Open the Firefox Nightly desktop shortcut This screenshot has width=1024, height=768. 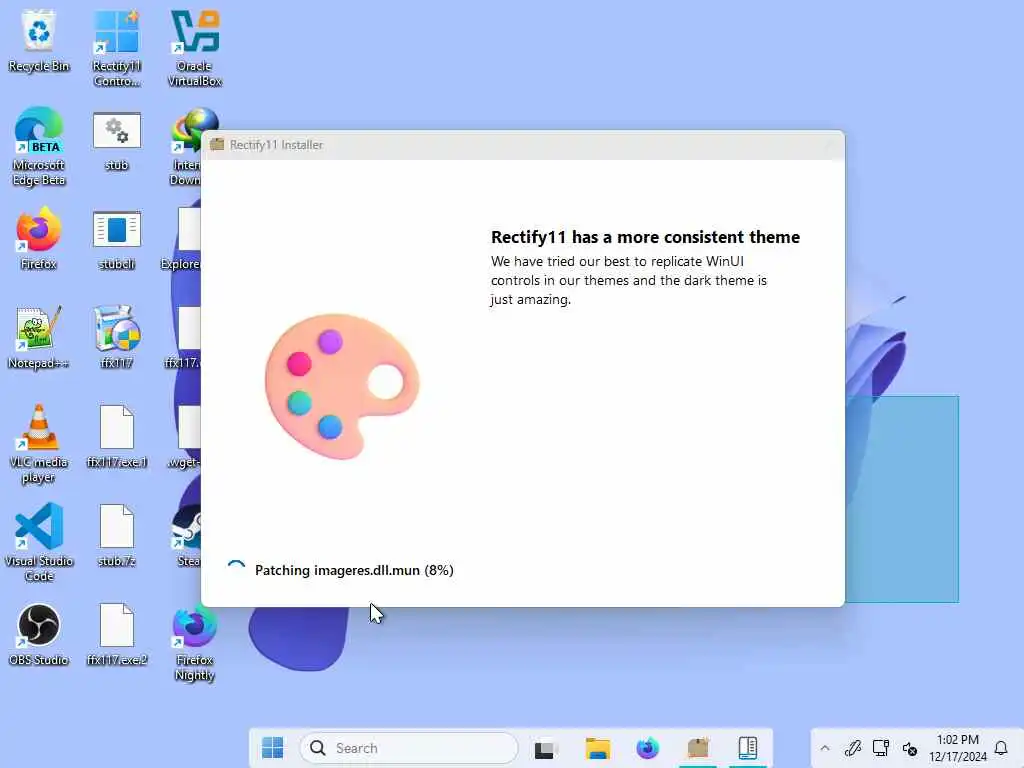pos(195,643)
